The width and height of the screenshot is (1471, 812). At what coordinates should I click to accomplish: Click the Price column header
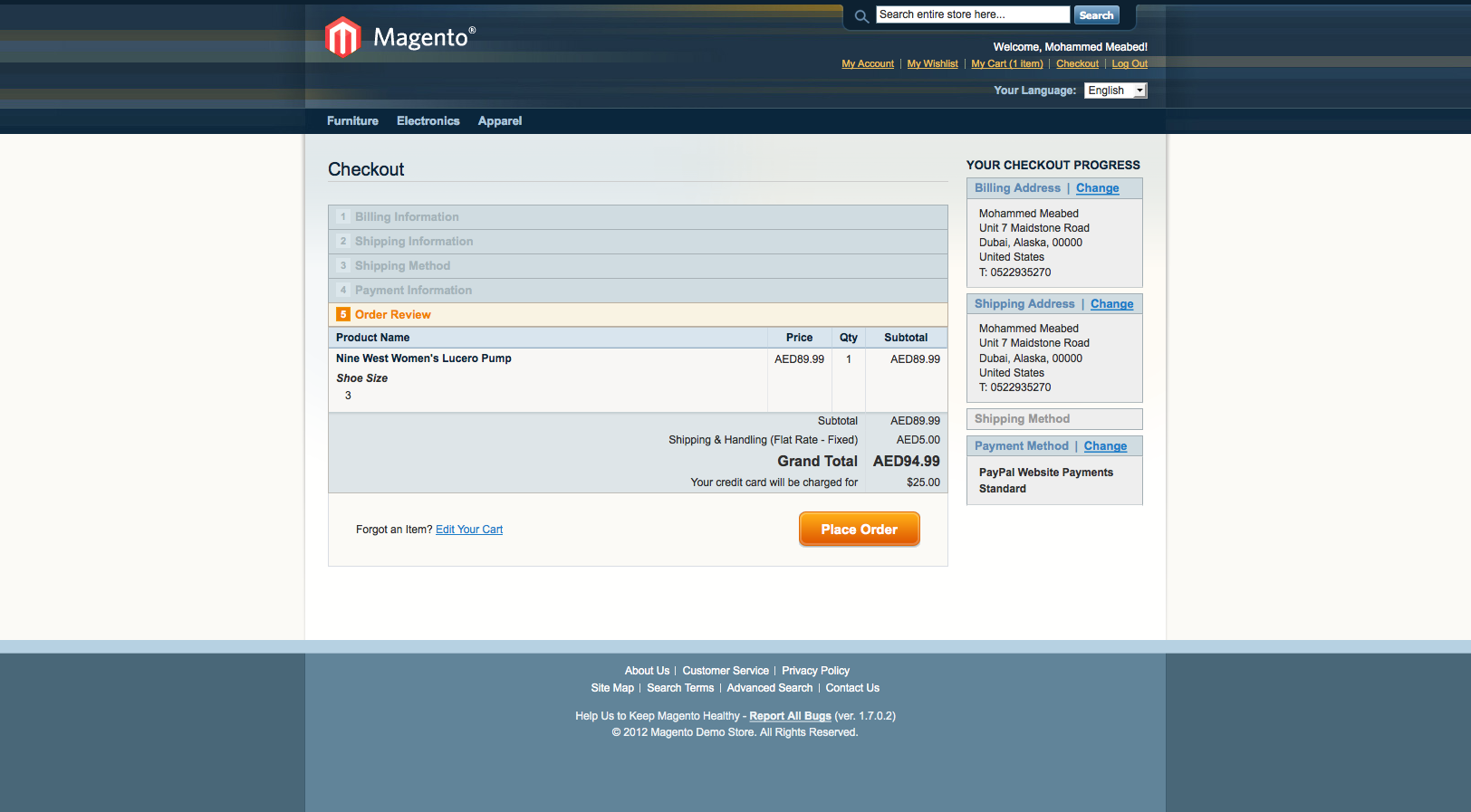tap(799, 338)
